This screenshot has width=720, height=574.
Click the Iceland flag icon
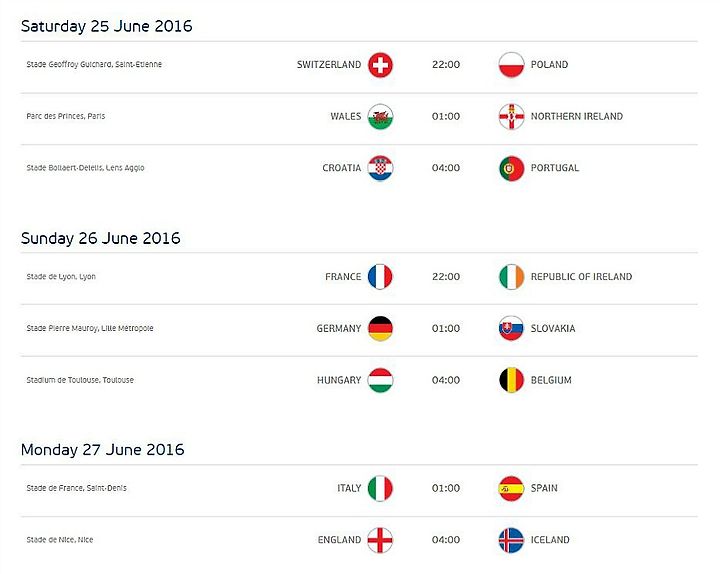coord(511,540)
